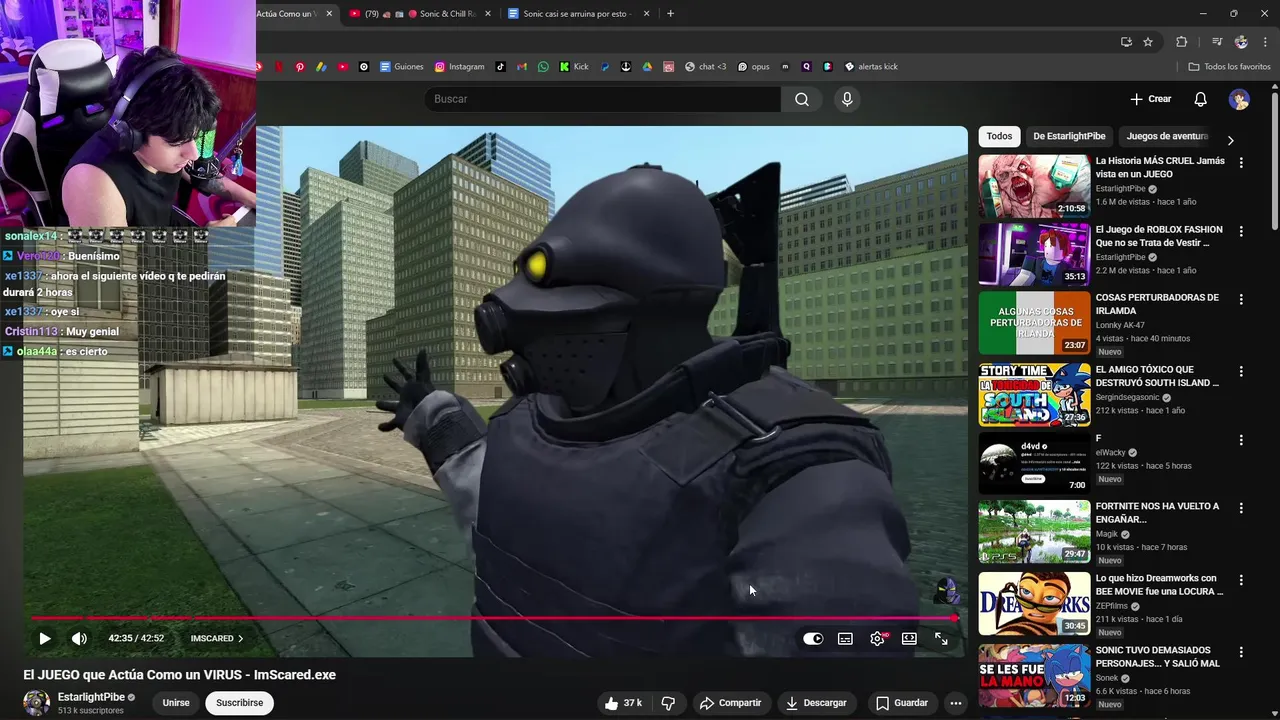
Task: Open the Pinterest bookmark icon
Action: tap(299, 67)
